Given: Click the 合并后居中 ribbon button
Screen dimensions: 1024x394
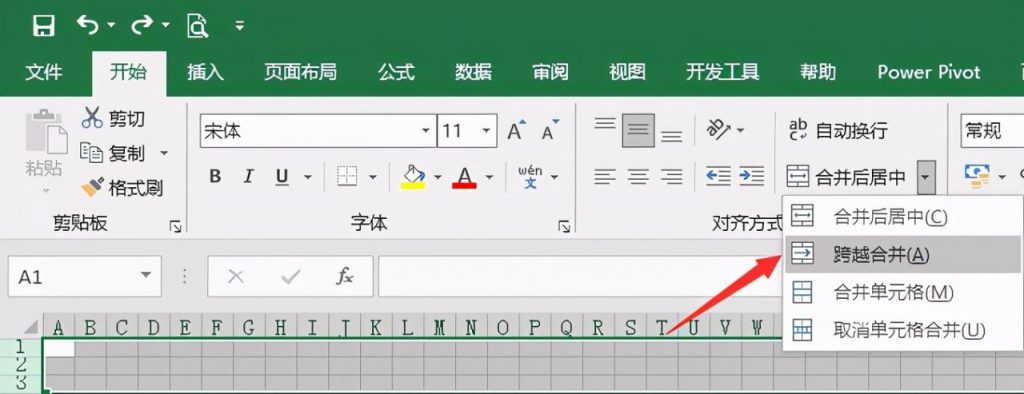Looking at the screenshot, I should click(x=846, y=176).
